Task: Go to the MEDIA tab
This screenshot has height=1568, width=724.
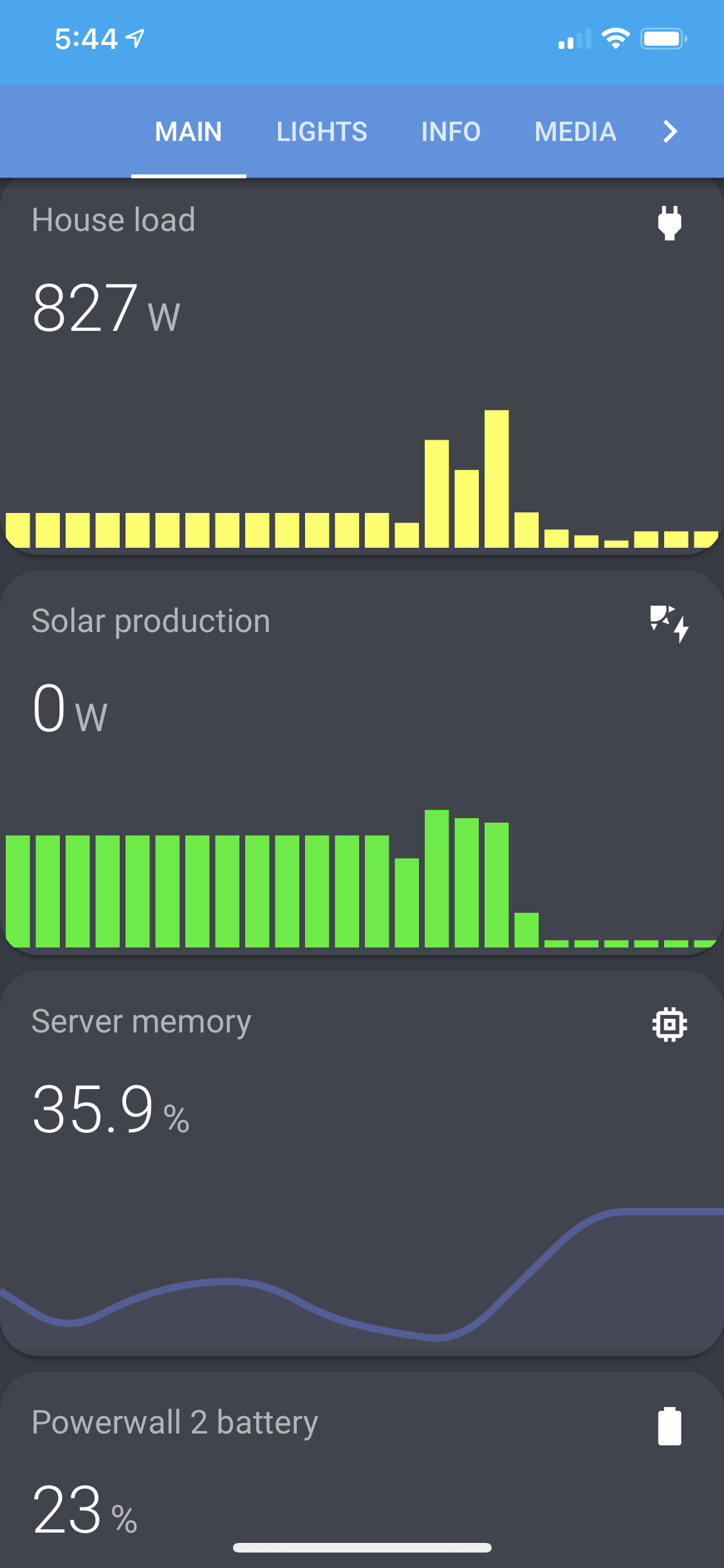Action: pyautogui.click(x=575, y=131)
